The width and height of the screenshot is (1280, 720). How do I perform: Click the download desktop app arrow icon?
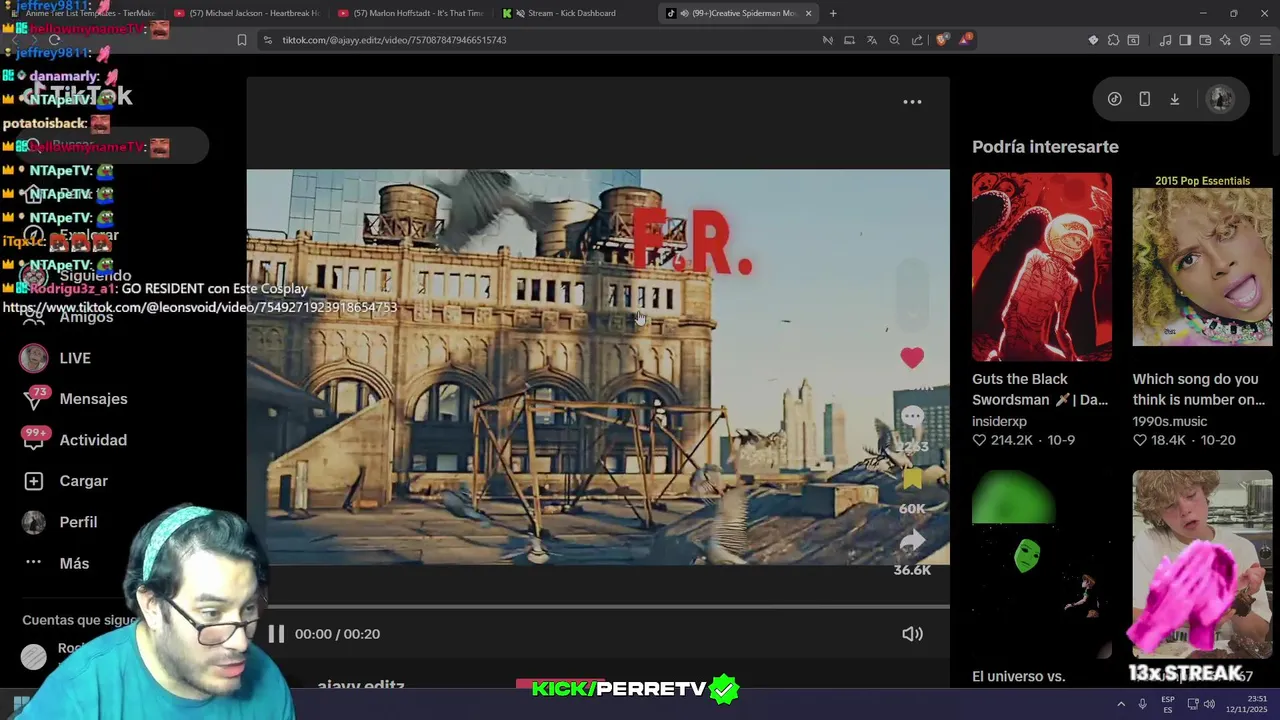point(1174,99)
